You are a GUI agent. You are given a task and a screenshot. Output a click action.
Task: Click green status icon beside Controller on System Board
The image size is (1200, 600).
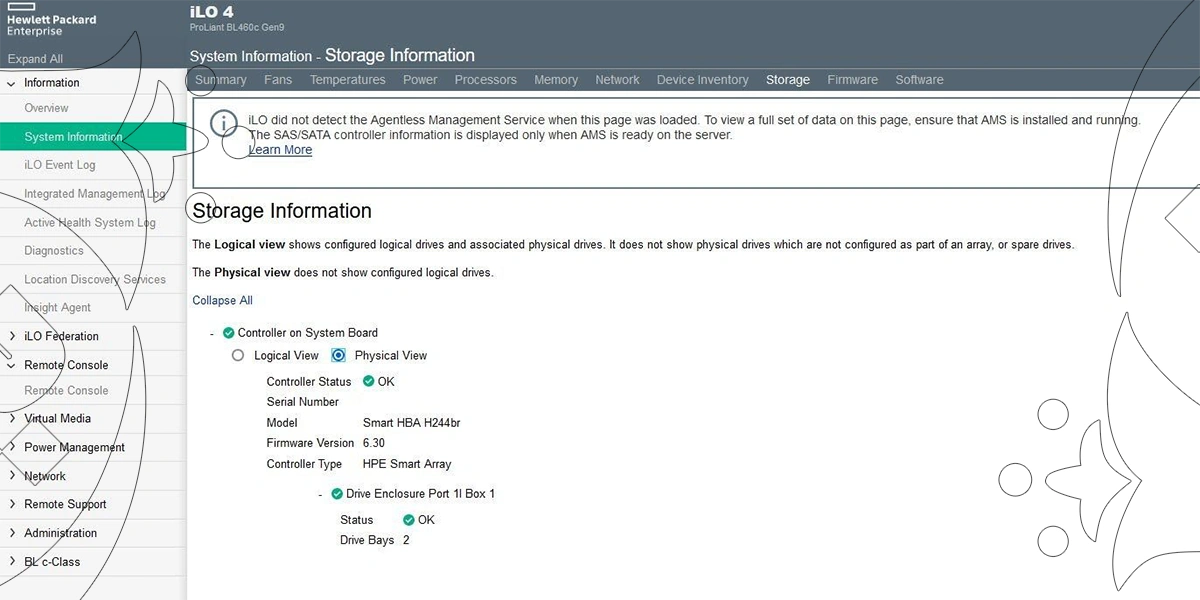click(x=228, y=333)
